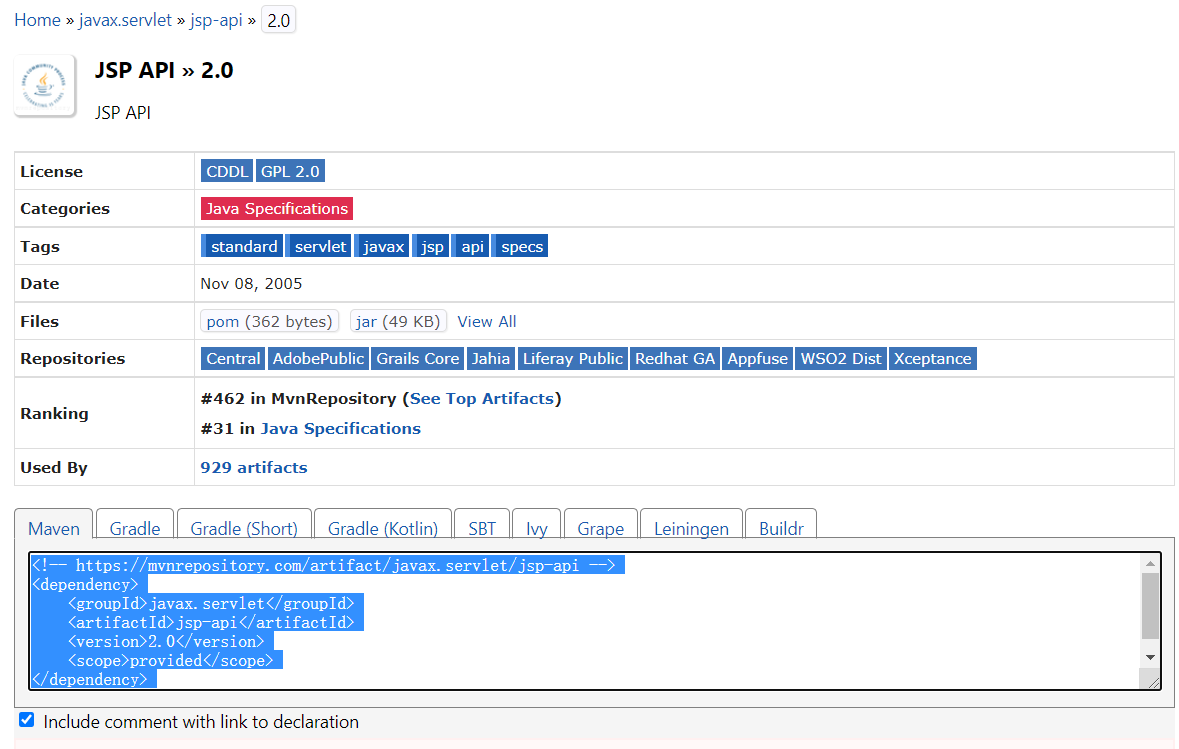The width and height of the screenshot is (1179, 749).
Task: Open the Jahia repository badge
Action: pyautogui.click(x=490, y=359)
